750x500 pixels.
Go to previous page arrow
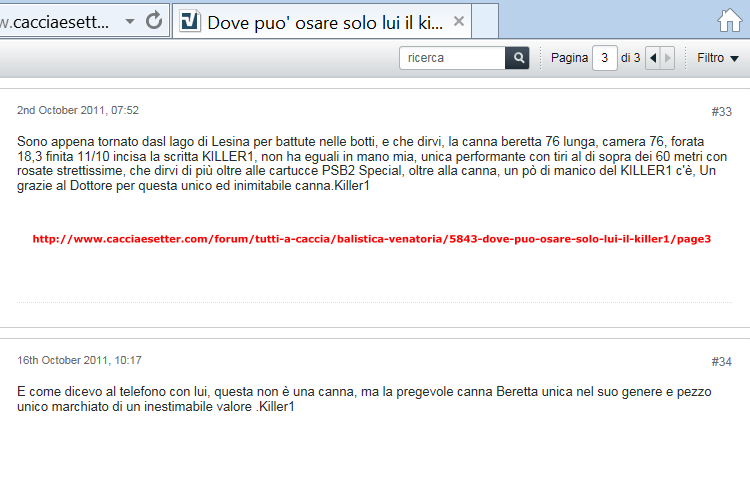[653, 58]
